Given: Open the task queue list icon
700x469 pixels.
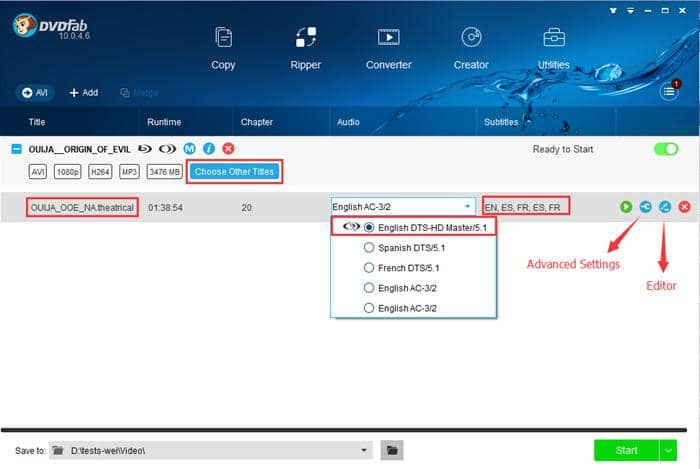Looking at the screenshot, I should [x=669, y=91].
